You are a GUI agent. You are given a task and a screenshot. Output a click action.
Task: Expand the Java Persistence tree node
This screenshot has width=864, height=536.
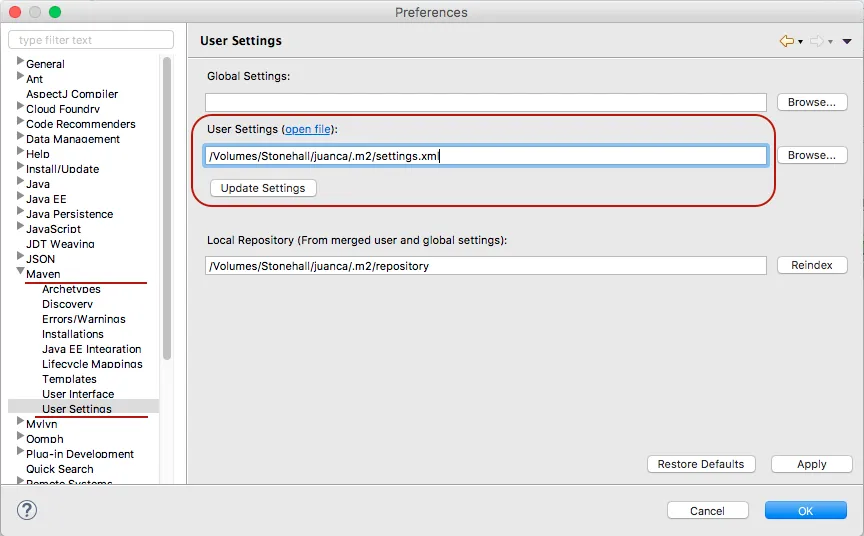20,213
